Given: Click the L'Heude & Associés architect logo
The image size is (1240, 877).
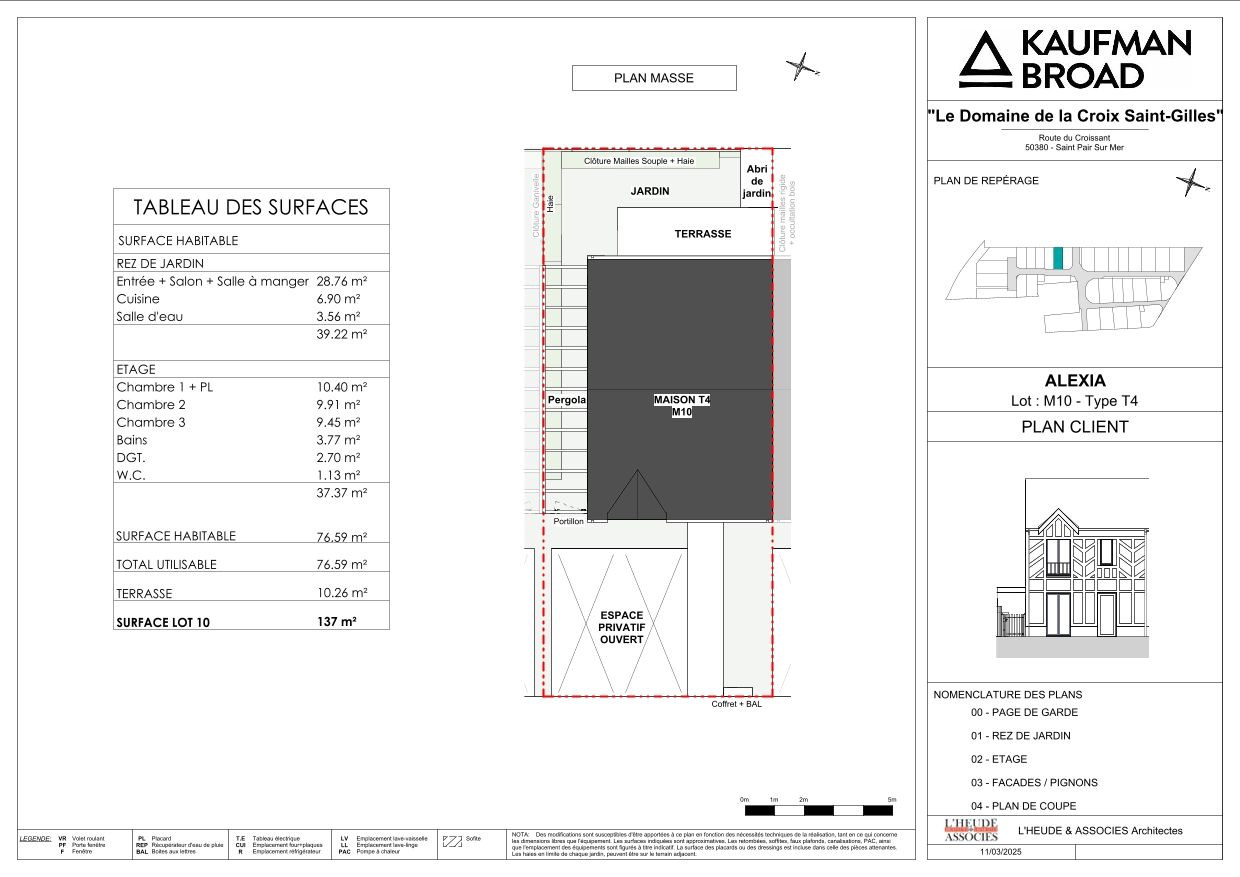Looking at the screenshot, I should click(972, 831).
